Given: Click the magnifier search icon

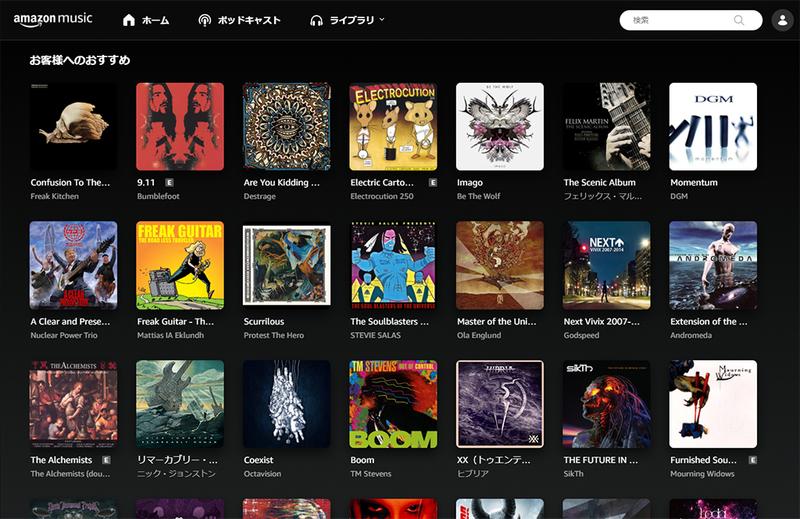Looking at the screenshot, I should coord(739,20).
